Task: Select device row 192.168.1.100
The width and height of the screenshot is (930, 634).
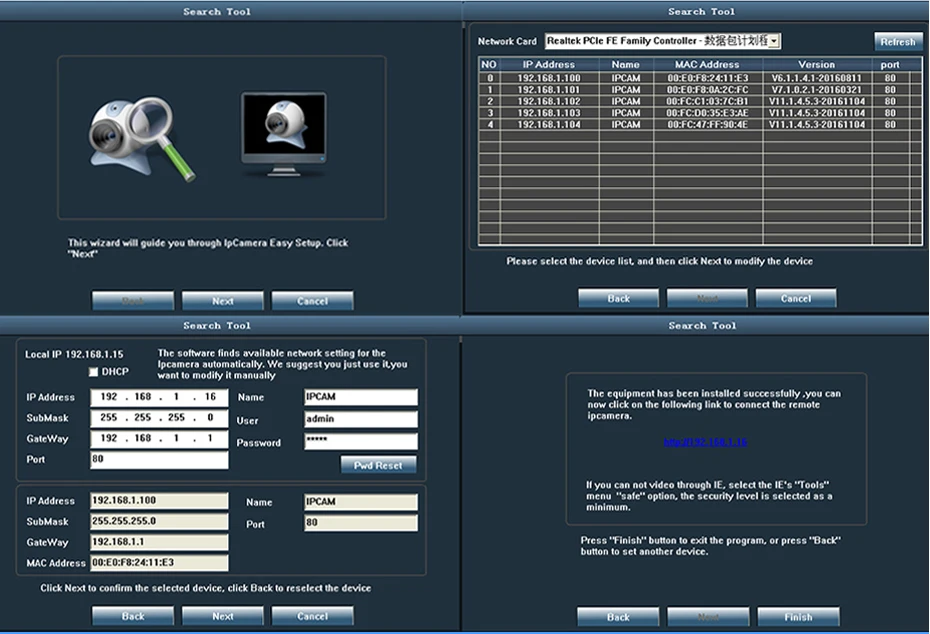Action: [700, 78]
